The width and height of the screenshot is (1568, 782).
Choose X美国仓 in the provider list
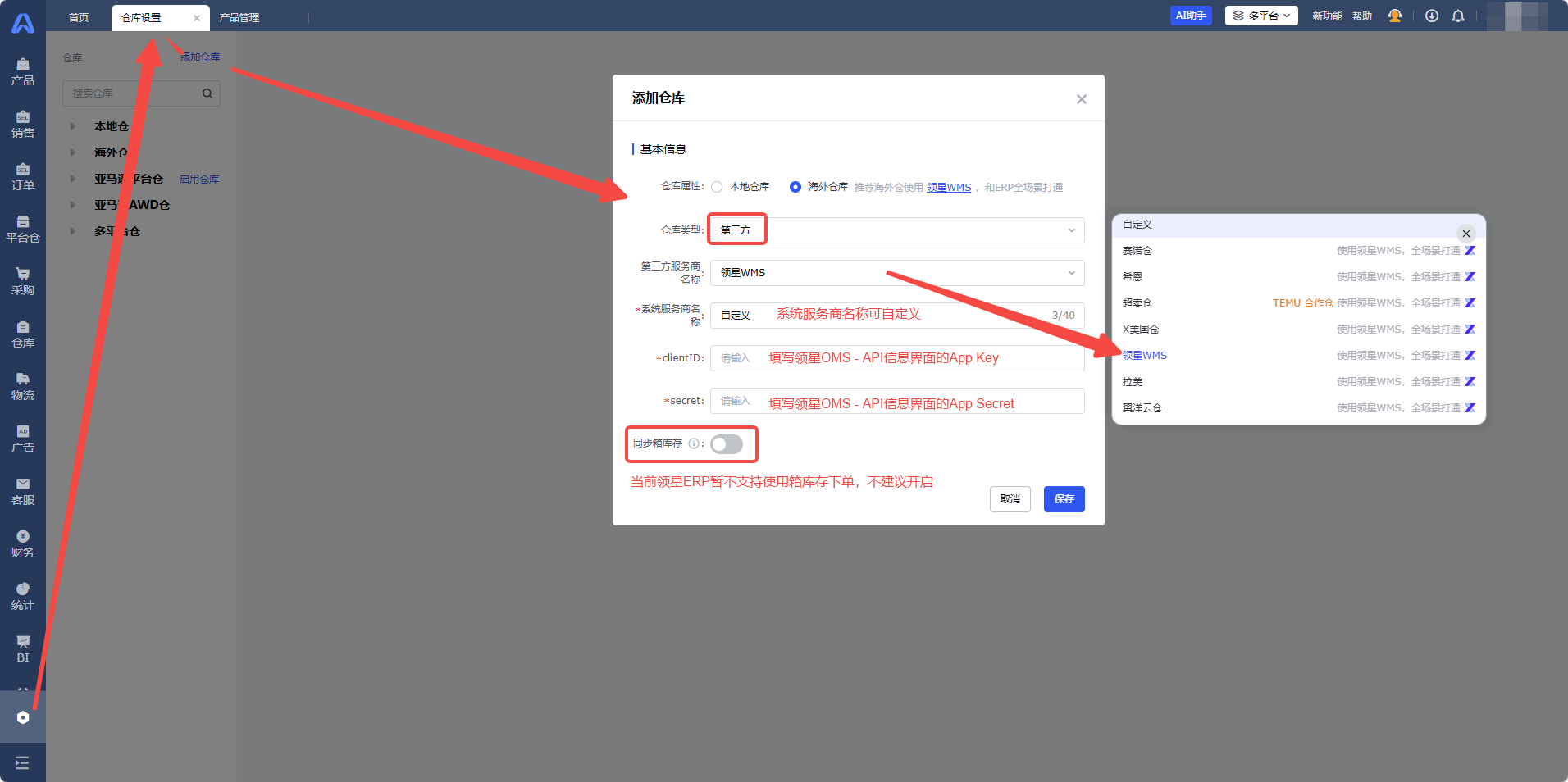click(1299, 330)
